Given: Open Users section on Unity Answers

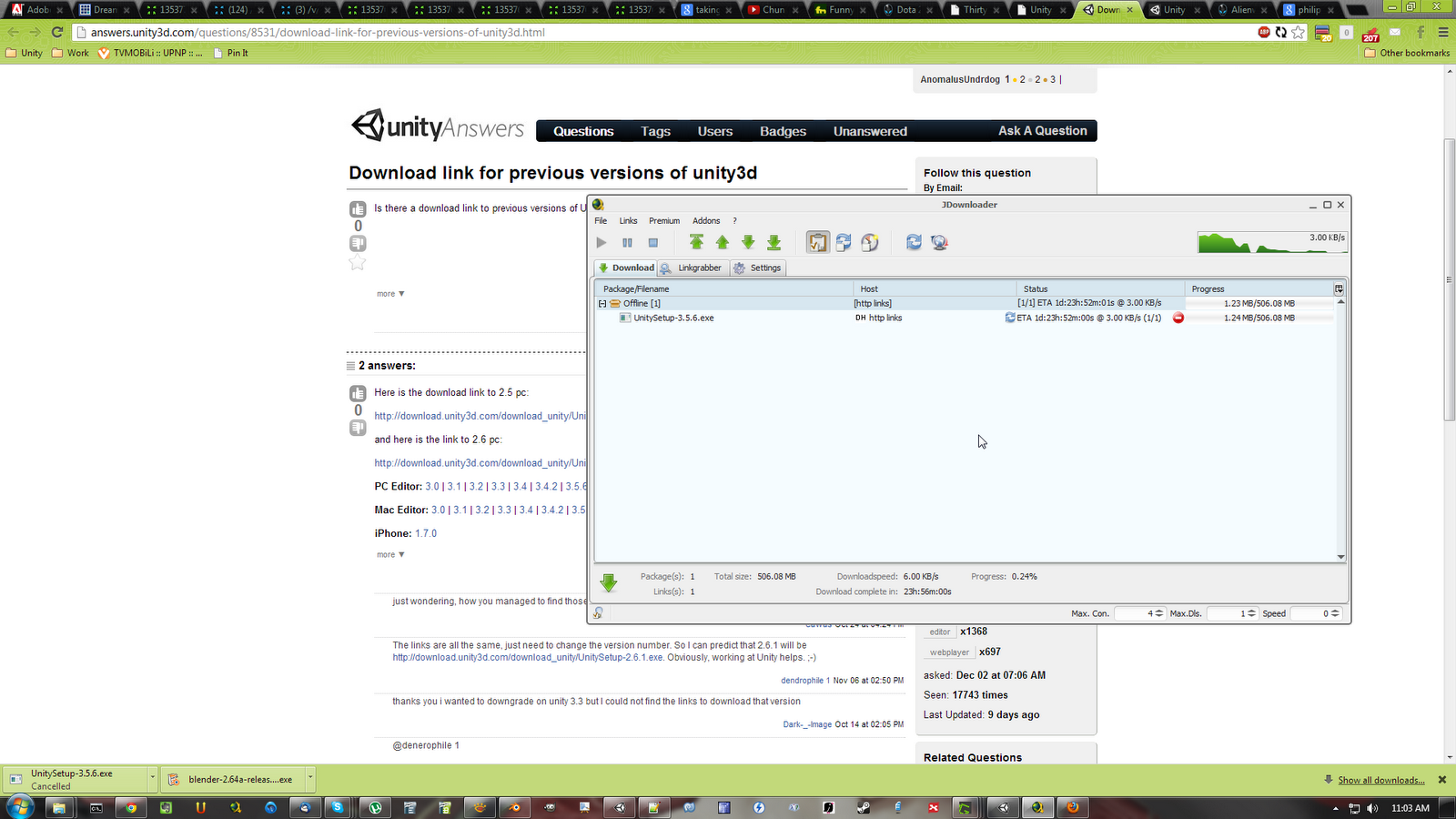Looking at the screenshot, I should point(715,131).
